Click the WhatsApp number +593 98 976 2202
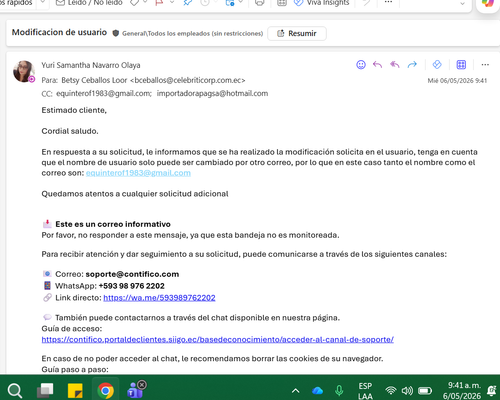Viewport: 500px width, 400px height. [x=132, y=286]
